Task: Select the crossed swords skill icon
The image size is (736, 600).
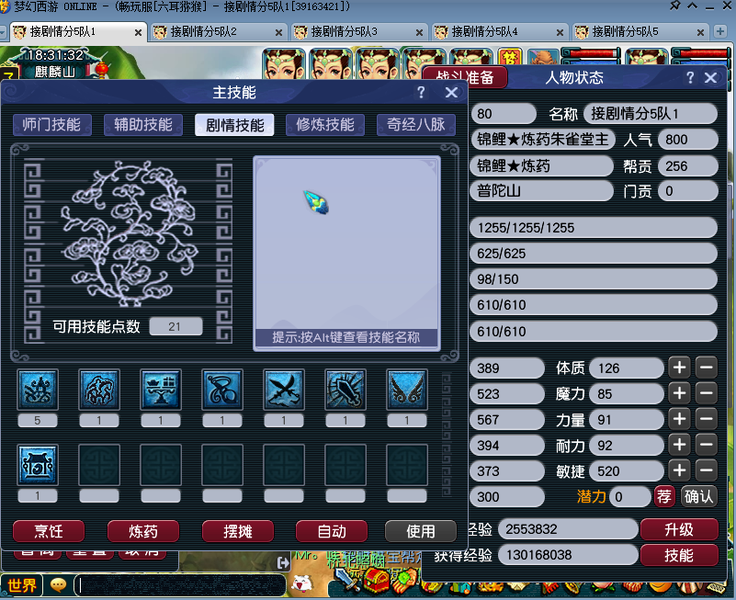Action: pyautogui.click(x=284, y=390)
